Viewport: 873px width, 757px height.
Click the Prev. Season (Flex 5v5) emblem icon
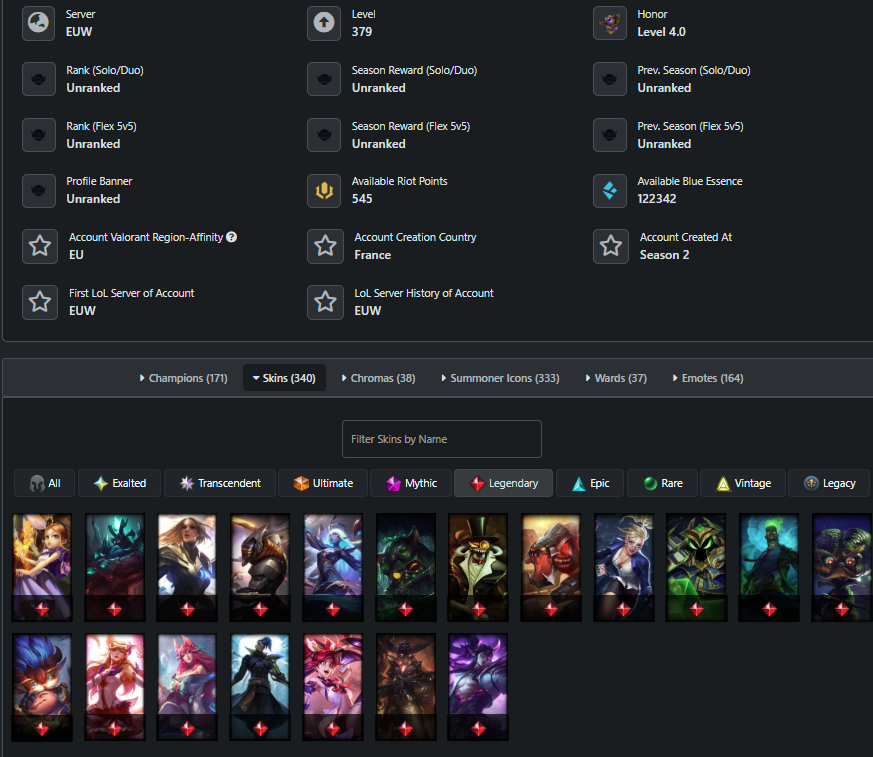coord(610,135)
